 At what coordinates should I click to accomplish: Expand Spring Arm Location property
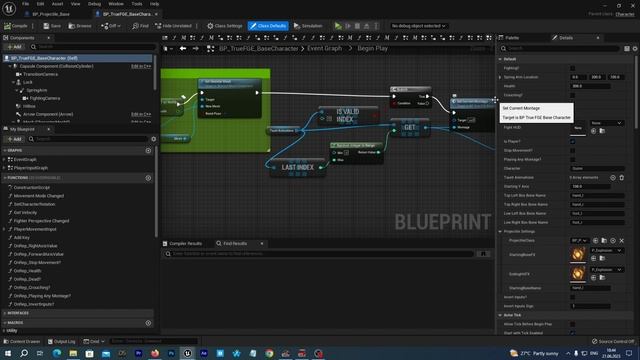500,77
